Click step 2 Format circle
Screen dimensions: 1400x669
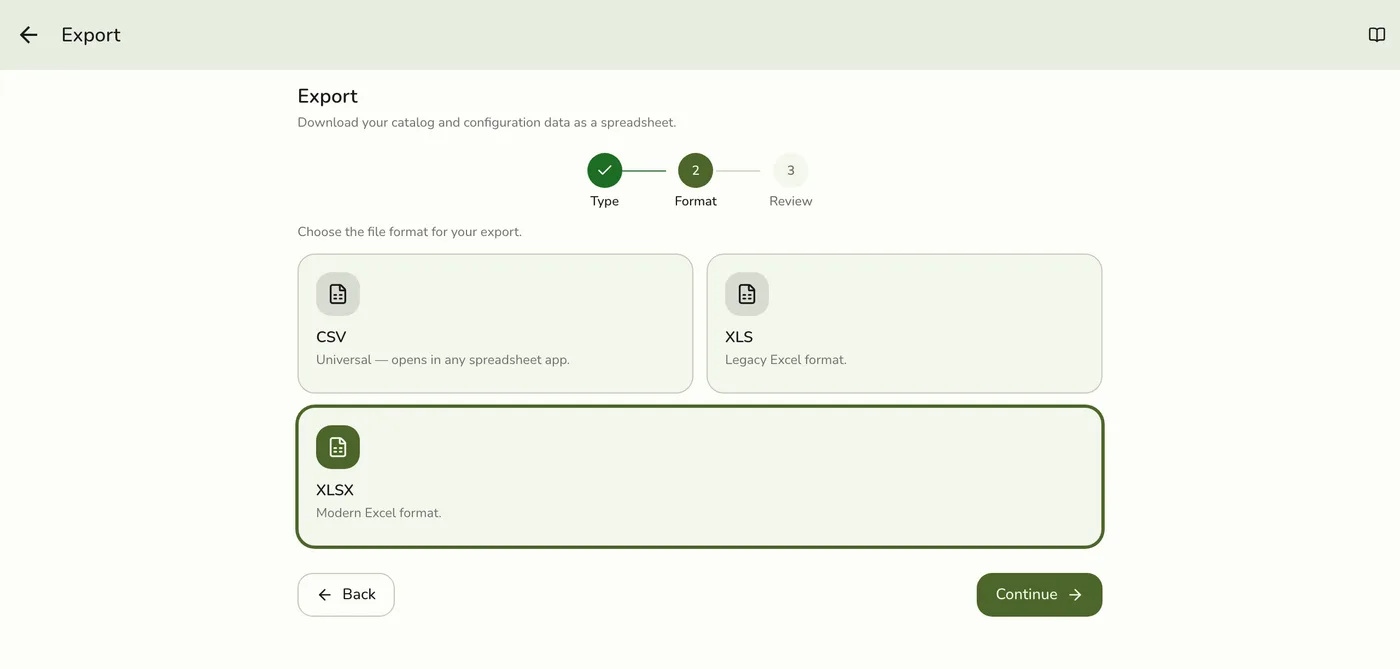pyautogui.click(x=696, y=170)
